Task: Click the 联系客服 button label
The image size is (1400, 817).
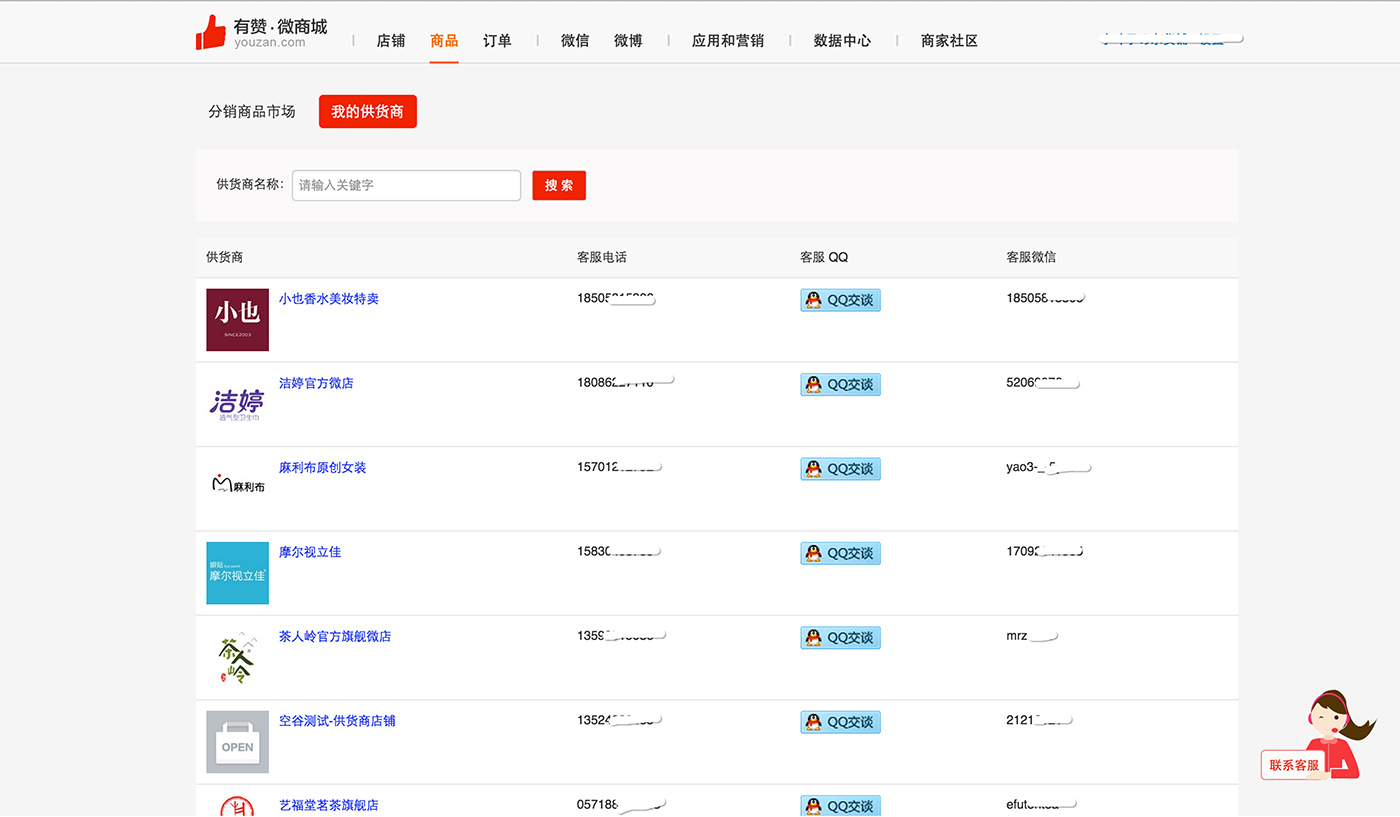Action: point(1294,765)
